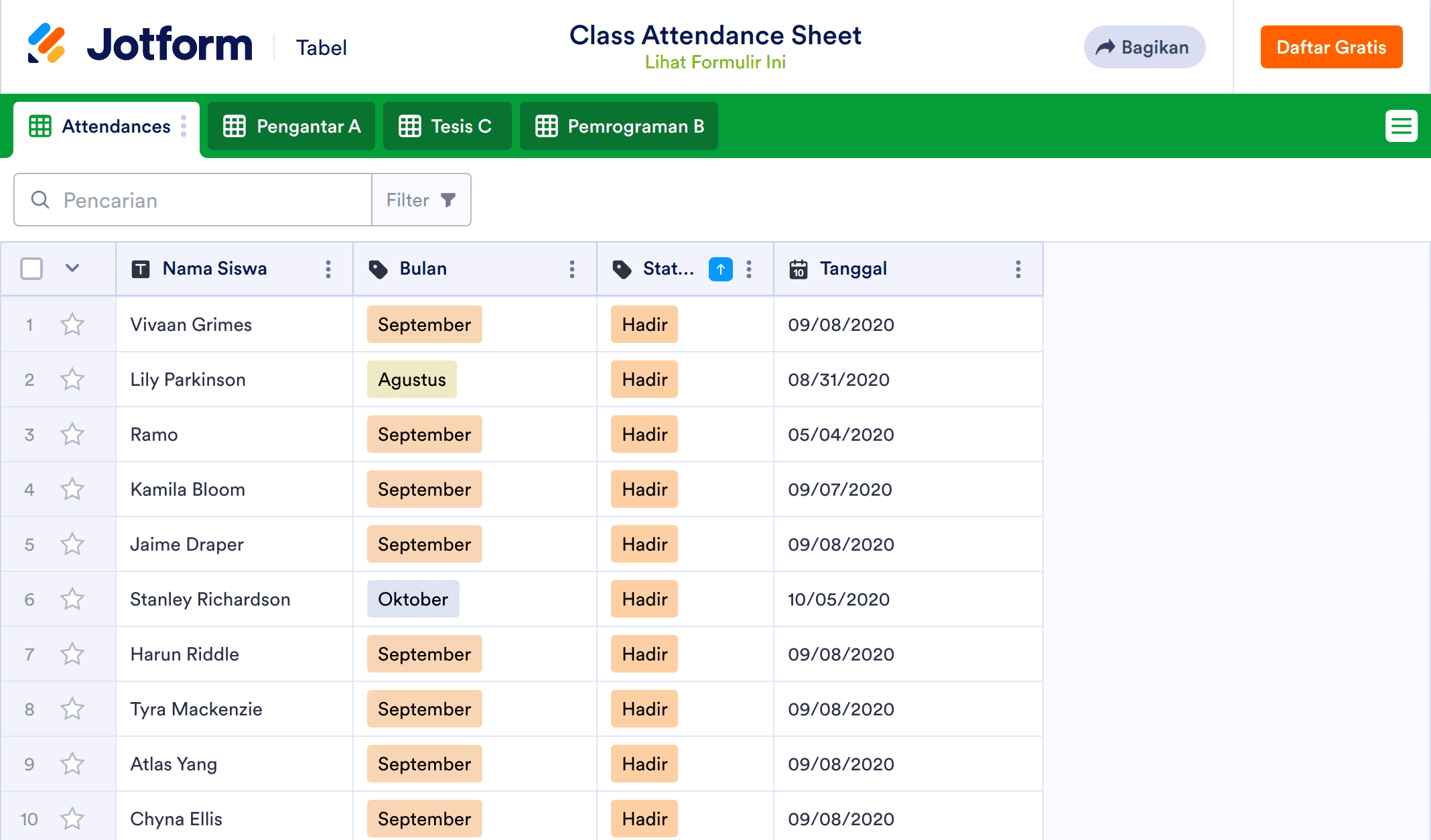This screenshot has width=1431, height=840.
Task: Click the hamburger menu on the green bar
Action: coord(1402,126)
